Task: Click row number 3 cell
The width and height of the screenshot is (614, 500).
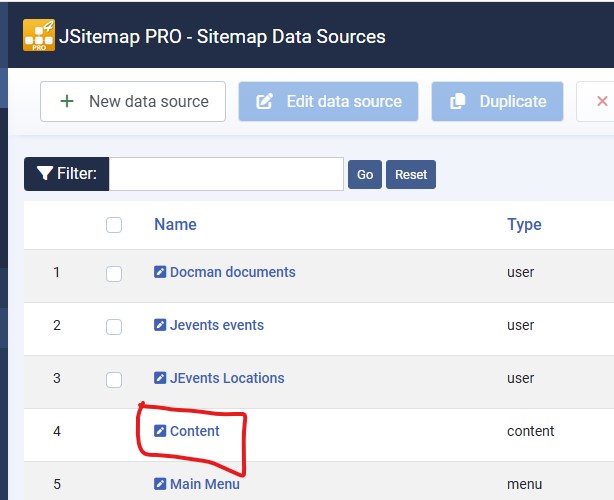Action: (57, 378)
